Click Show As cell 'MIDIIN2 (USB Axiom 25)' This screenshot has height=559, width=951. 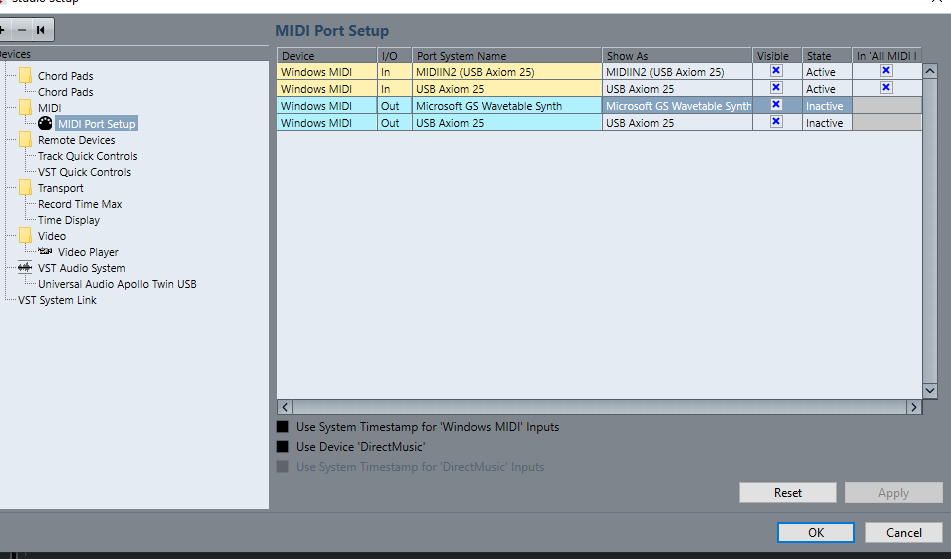[677, 72]
